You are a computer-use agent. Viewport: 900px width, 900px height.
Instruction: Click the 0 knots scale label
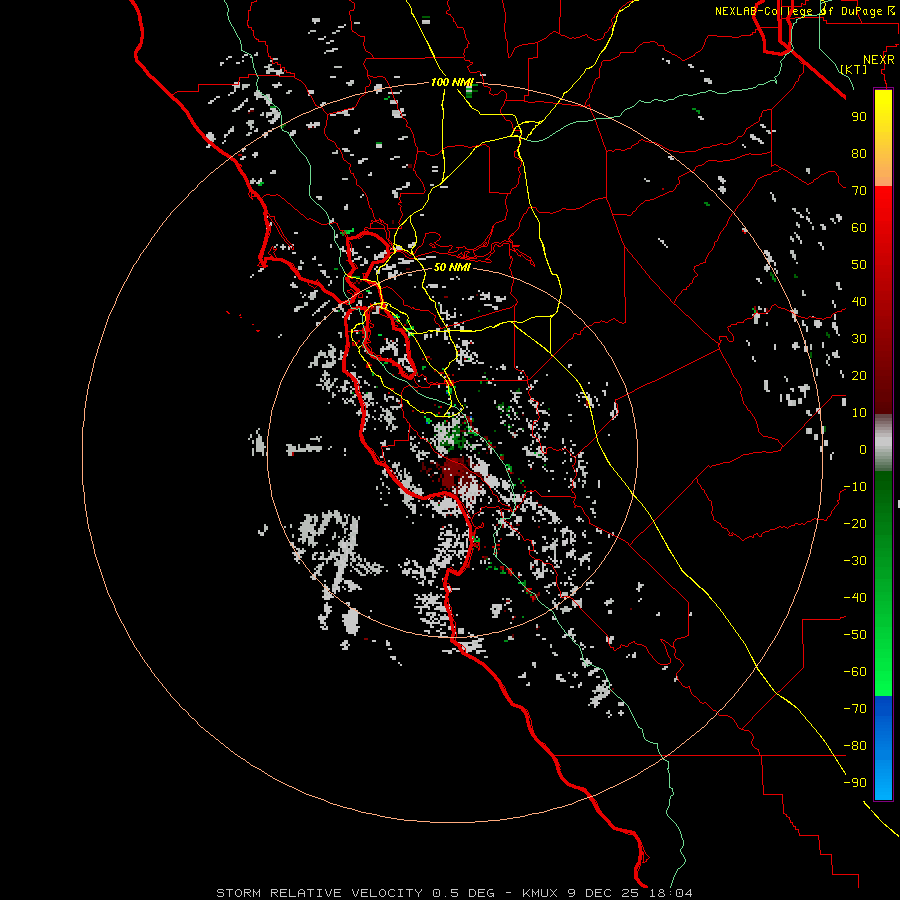tap(863, 449)
